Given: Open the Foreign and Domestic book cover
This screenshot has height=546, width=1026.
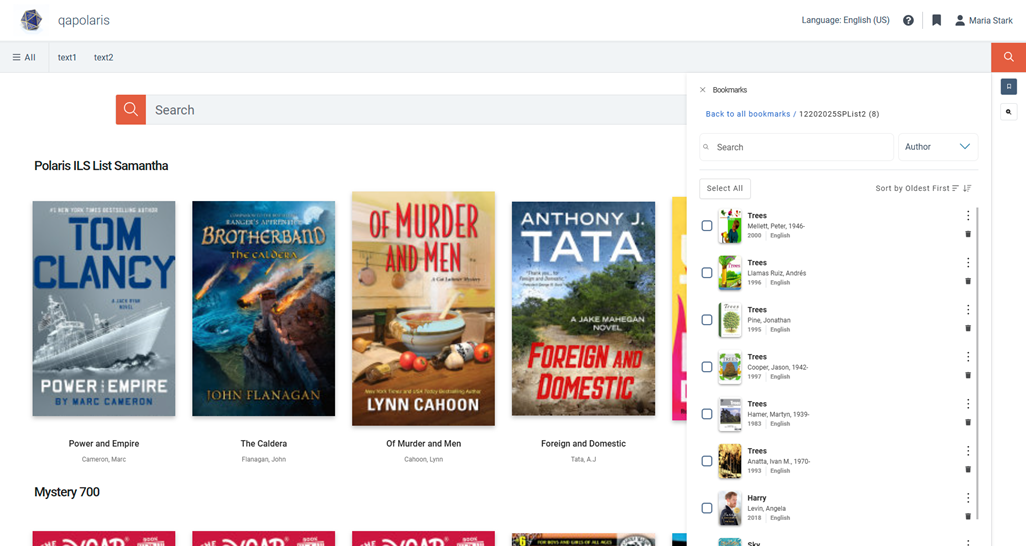Looking at the screenshot, I should click(x=583, y=308).
